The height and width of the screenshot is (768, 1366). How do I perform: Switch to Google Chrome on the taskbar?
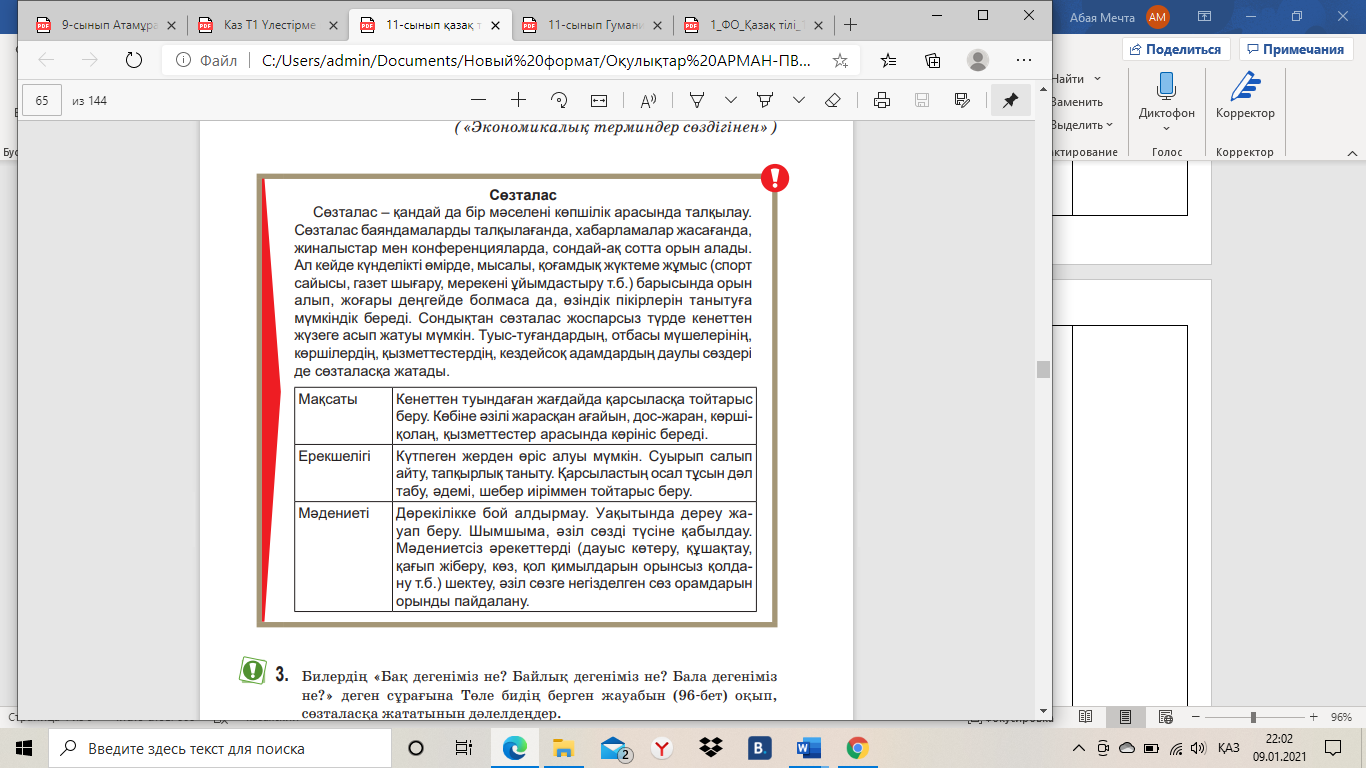(857, 748)
